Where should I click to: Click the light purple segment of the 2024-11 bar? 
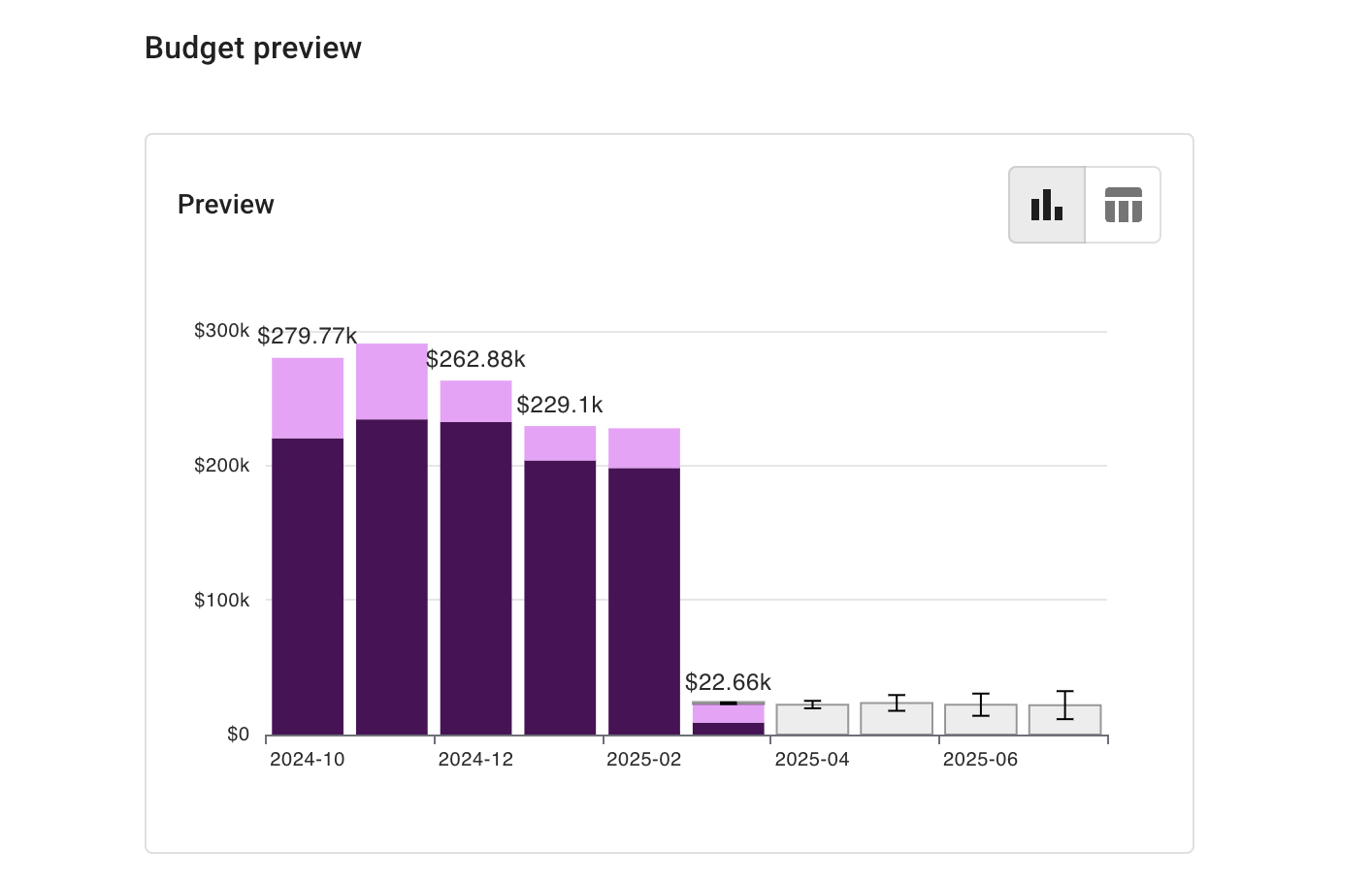(x=392, y=383)
